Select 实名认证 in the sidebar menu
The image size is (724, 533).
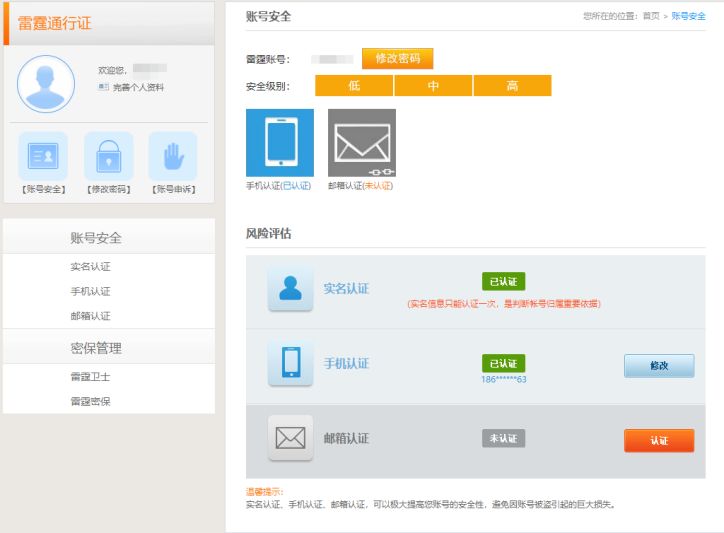[90, 266]
